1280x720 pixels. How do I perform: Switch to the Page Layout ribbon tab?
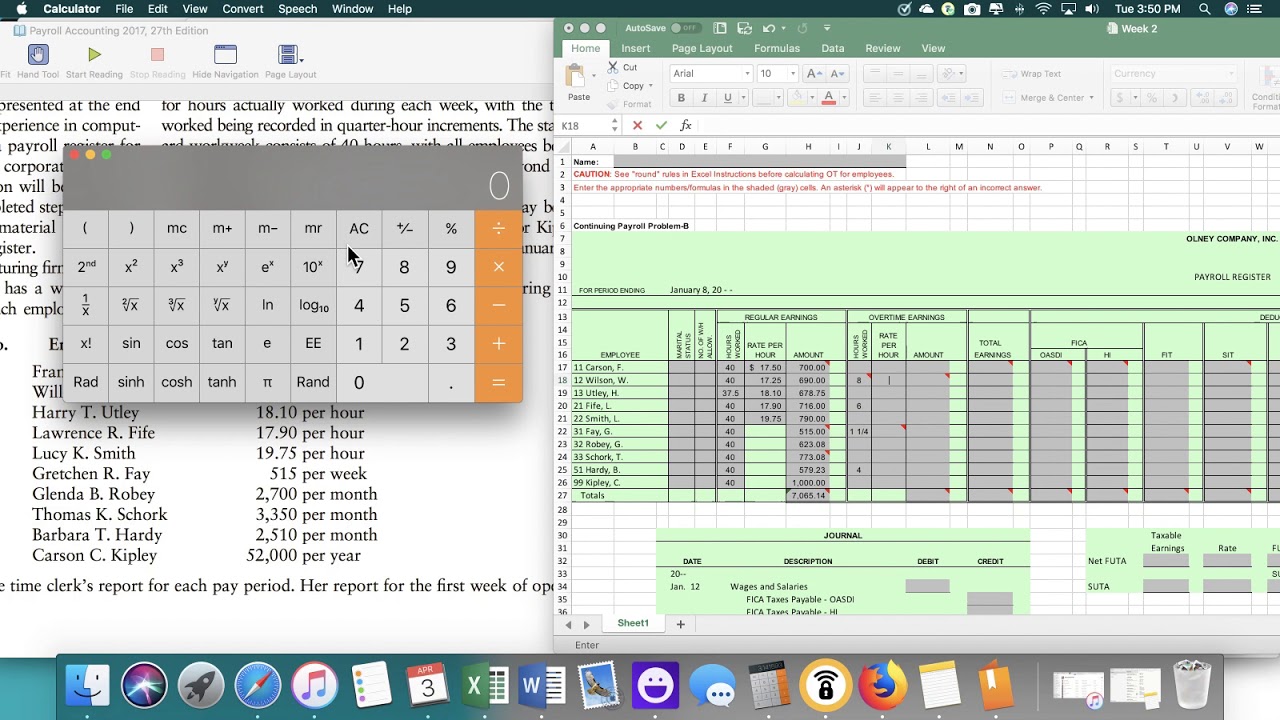(x=702, y=48)
